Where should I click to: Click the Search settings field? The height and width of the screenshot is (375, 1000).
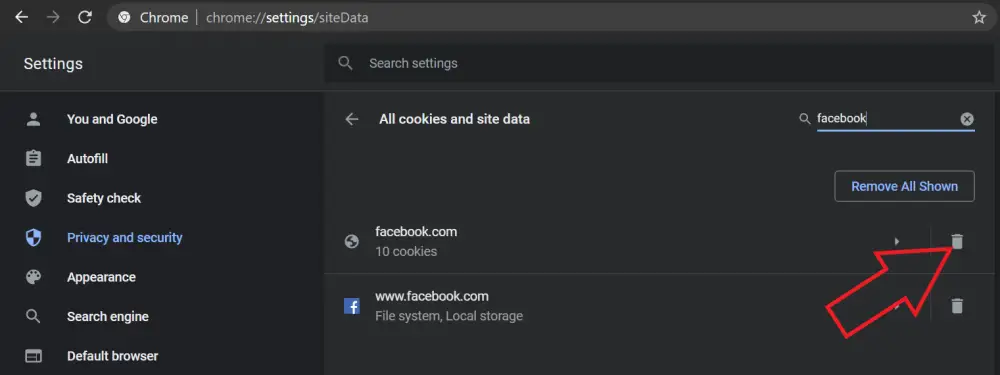[659, 63]
